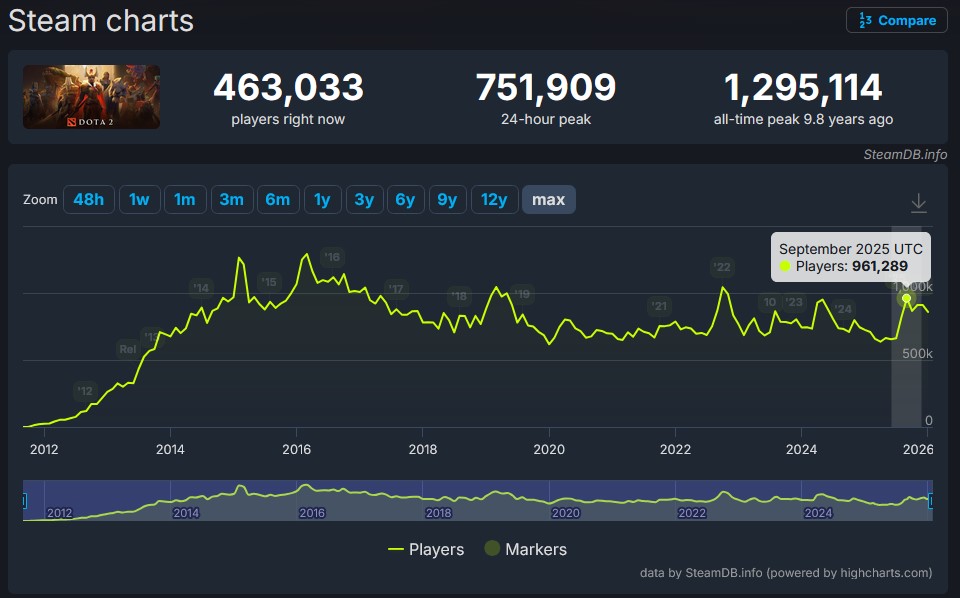Click the '24 chart marker
Image resolution: width=960 pixels, height=598 pixels.
(844, 309)
